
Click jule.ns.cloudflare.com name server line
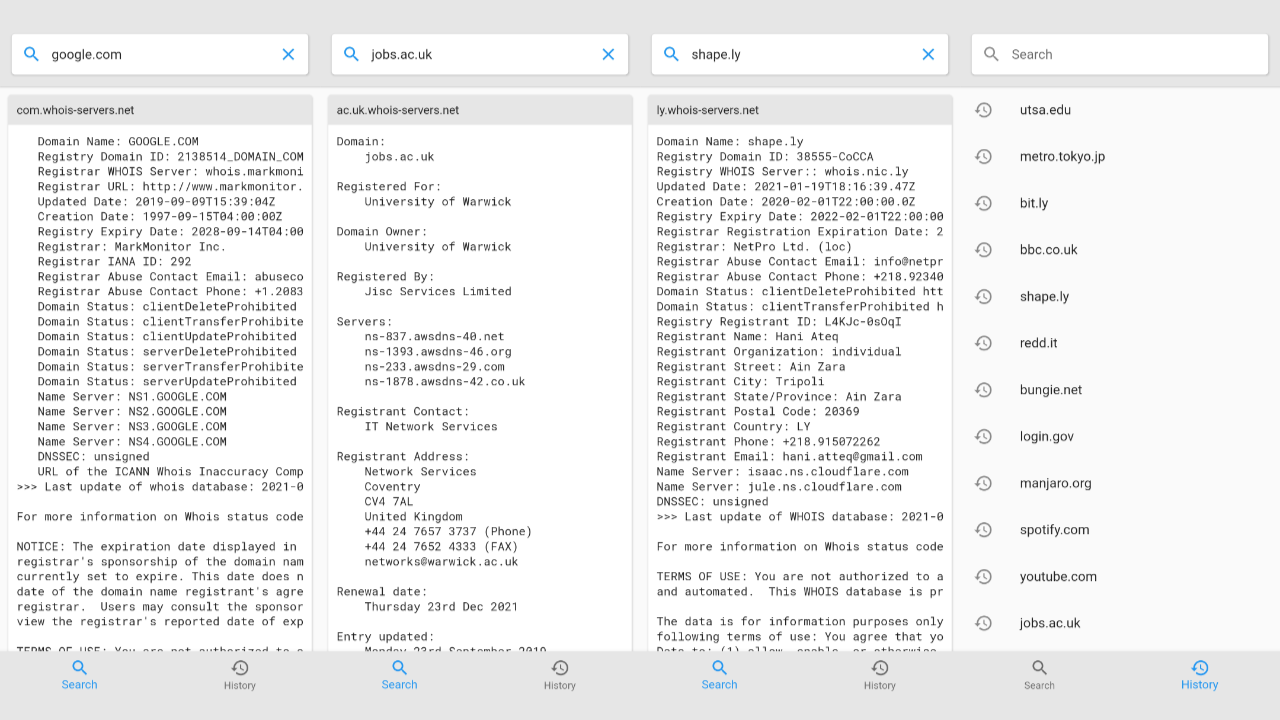[779, 486]
